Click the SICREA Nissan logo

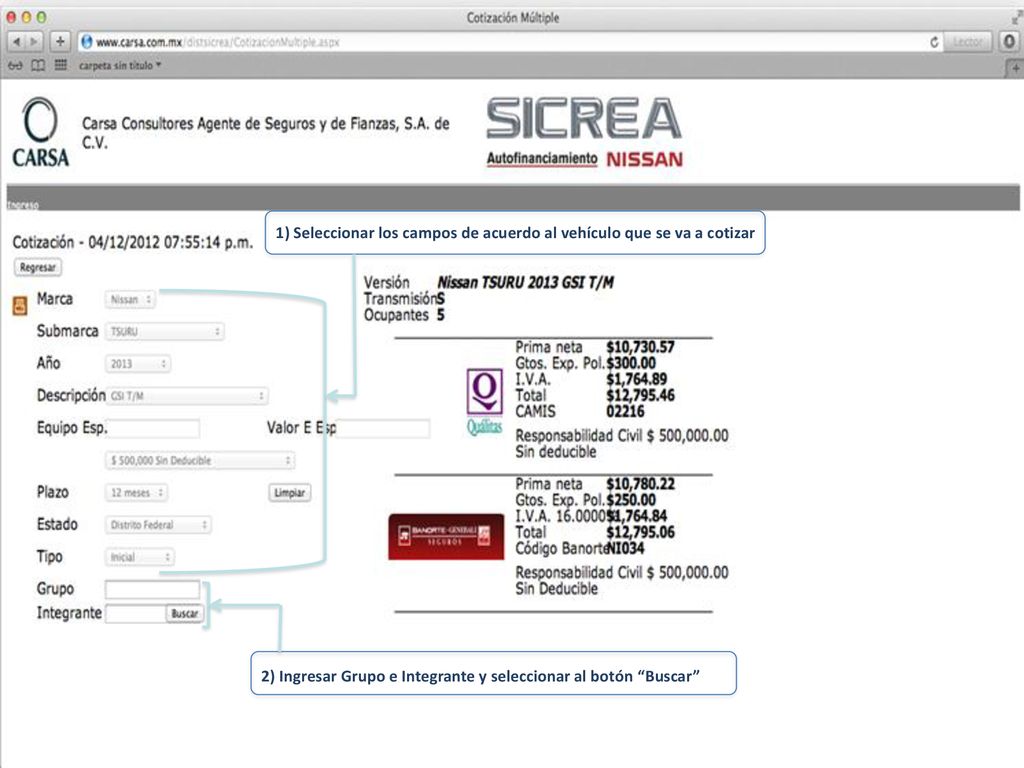coord(584,133)
